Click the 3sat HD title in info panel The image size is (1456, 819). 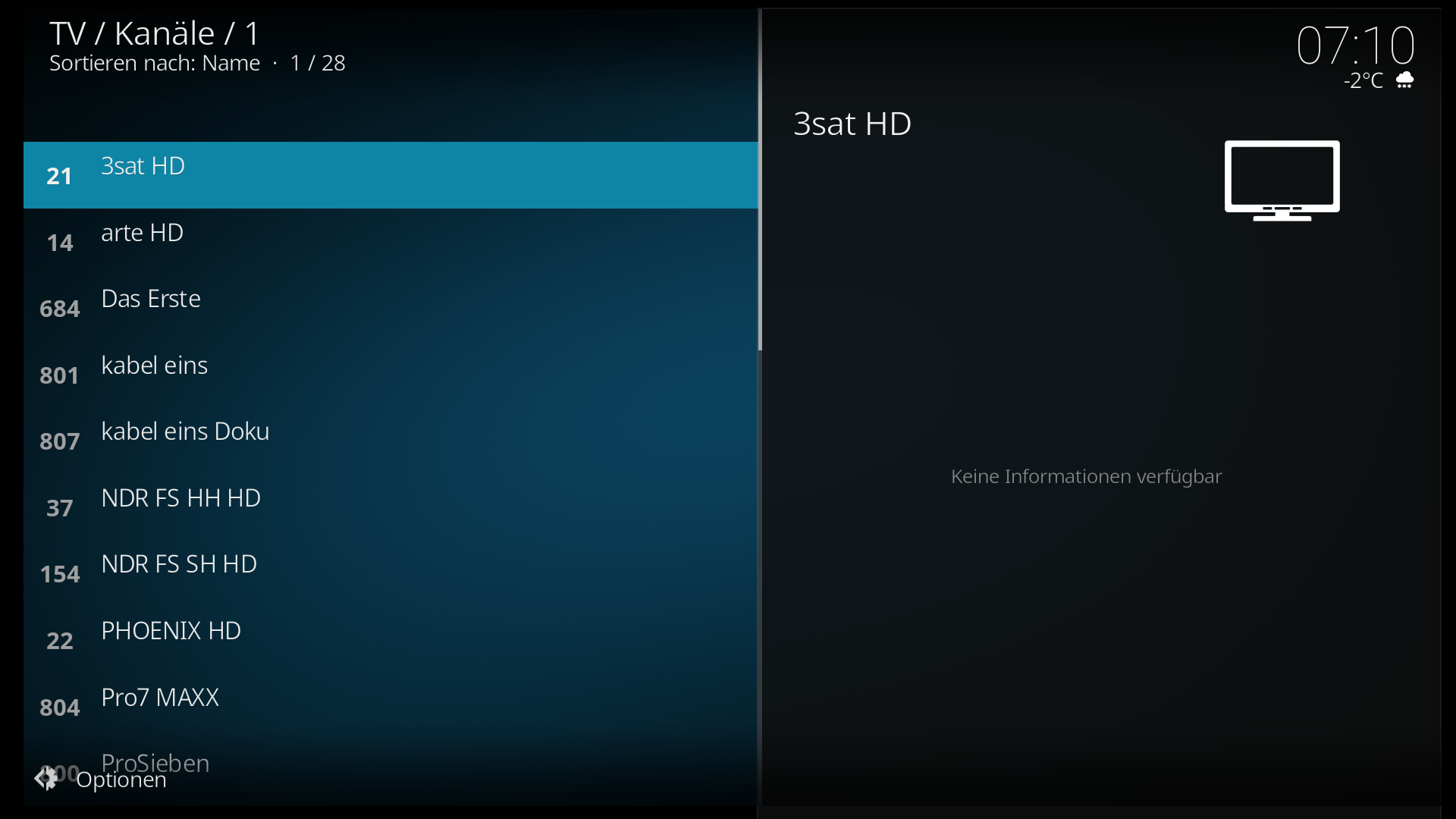pos(852,124)
